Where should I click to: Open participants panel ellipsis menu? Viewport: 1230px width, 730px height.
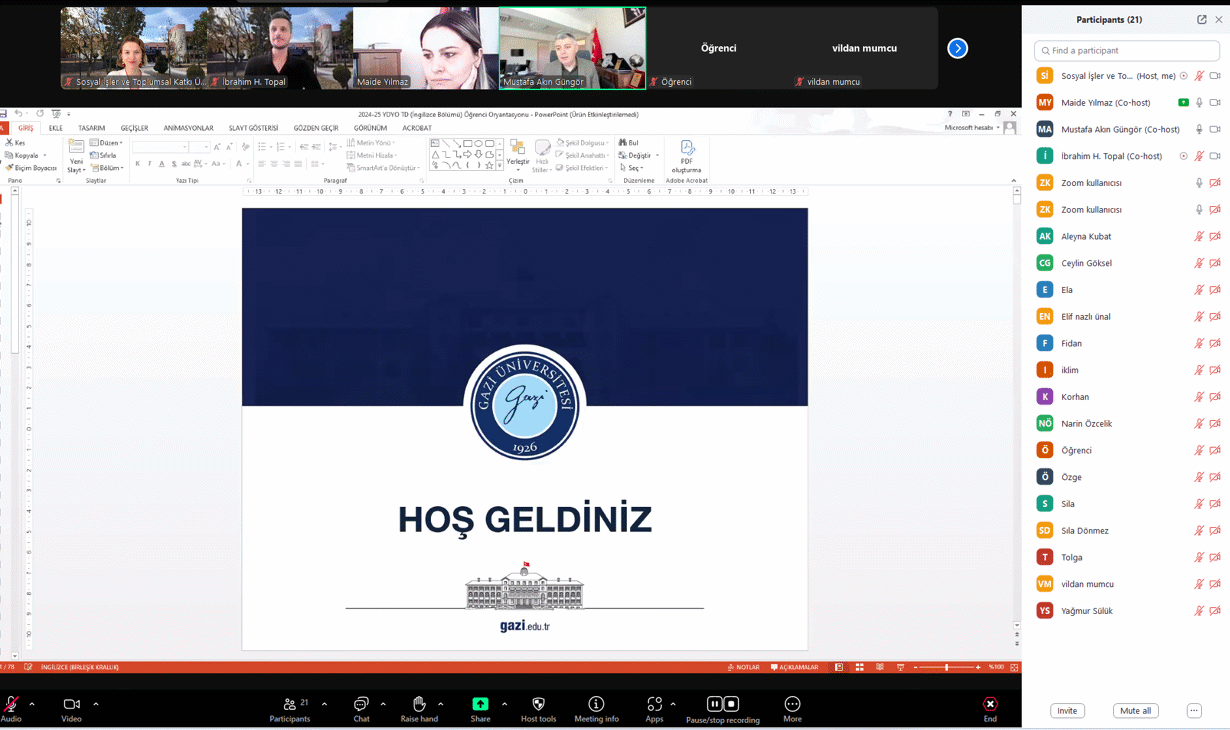(x=1194, y=711)
